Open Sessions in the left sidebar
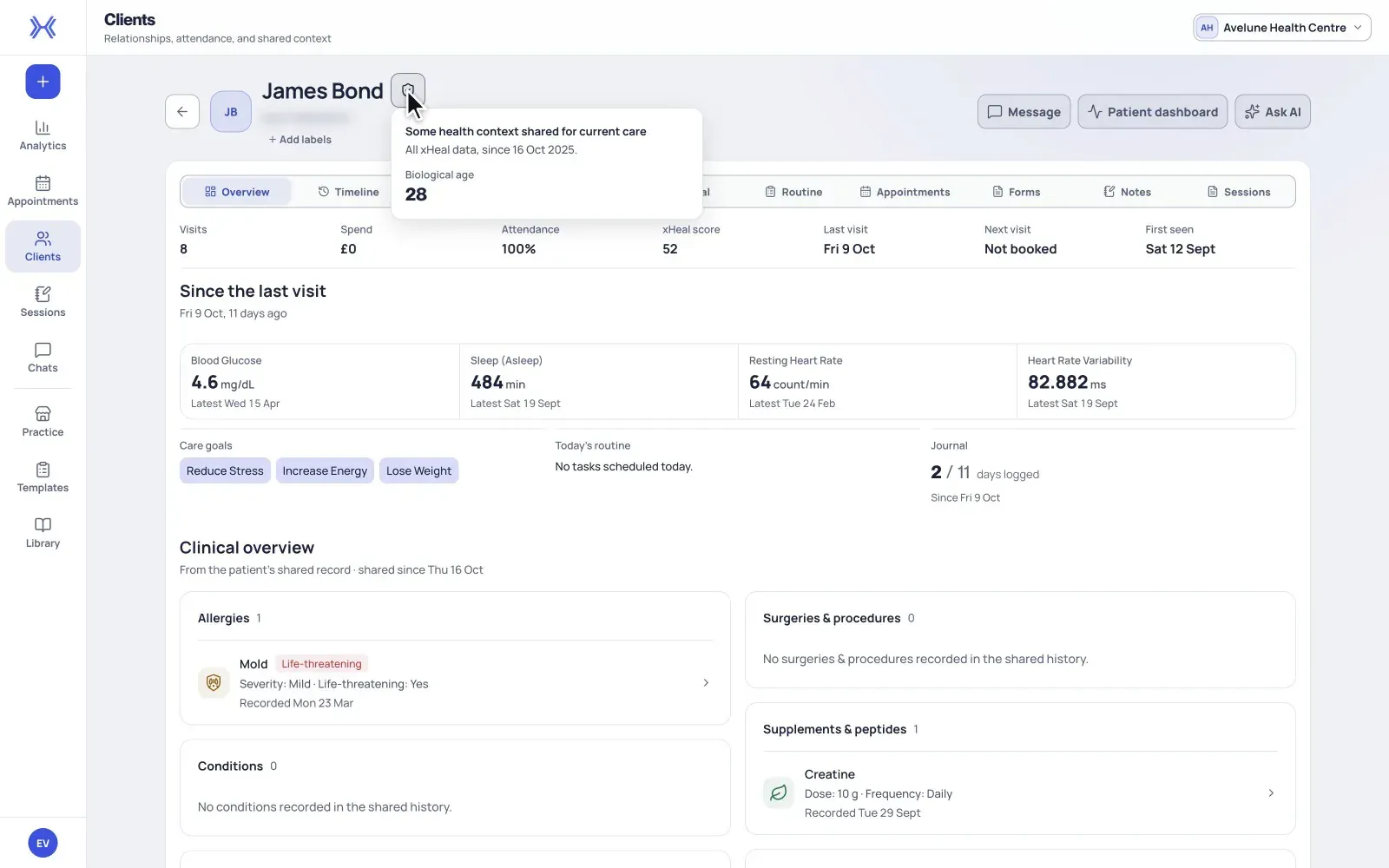The image size is (1389, 868). (43, 302)
